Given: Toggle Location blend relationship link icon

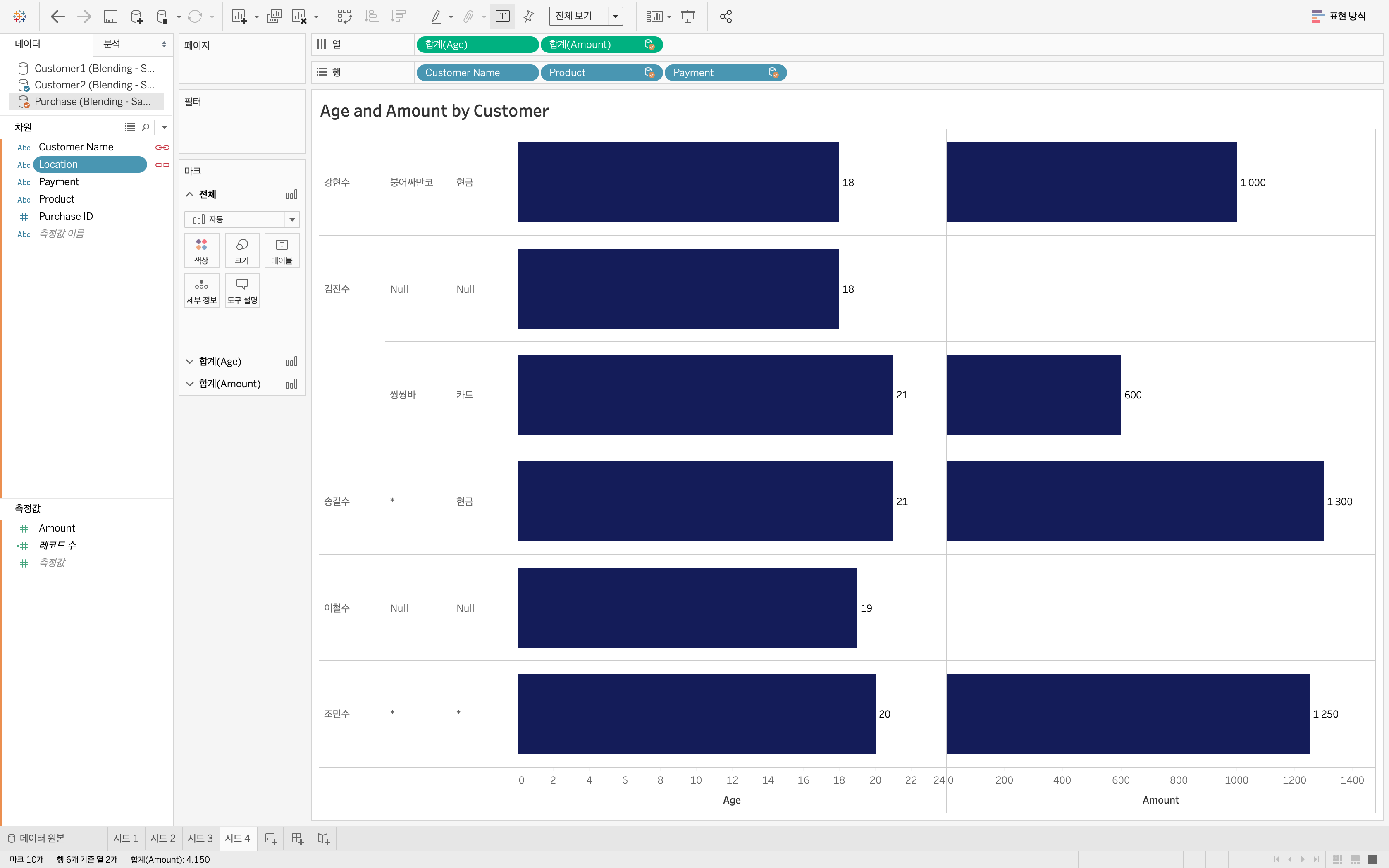Looking at the screenshot, I should tap(162, 165).
